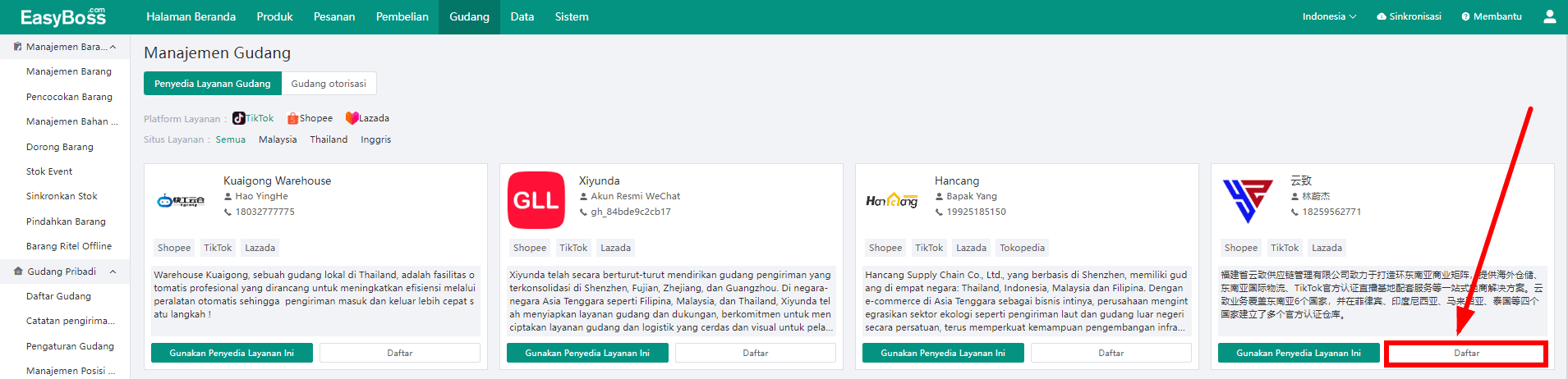
Task: Open Sinkronkan Stok in the sidebar
Action: [x=62, y=196]
